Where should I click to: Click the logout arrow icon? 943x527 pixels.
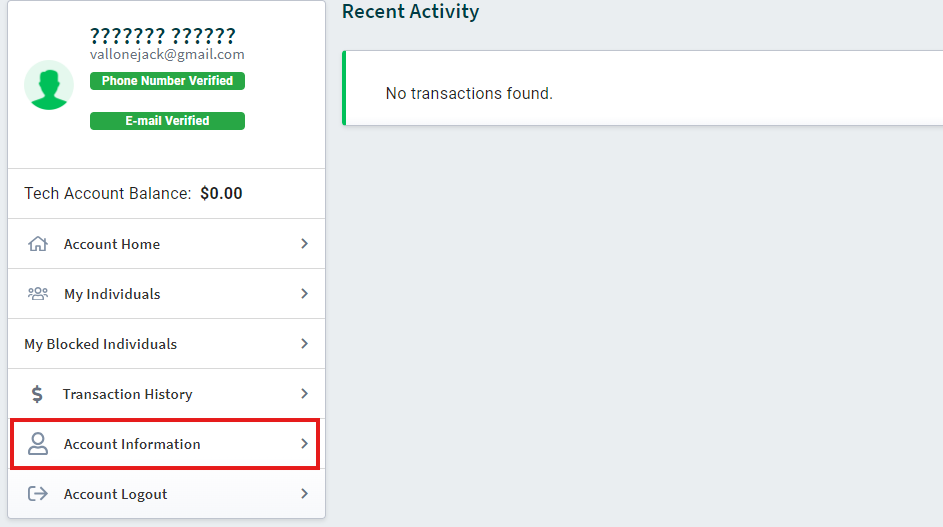click(x=38, y=494)
